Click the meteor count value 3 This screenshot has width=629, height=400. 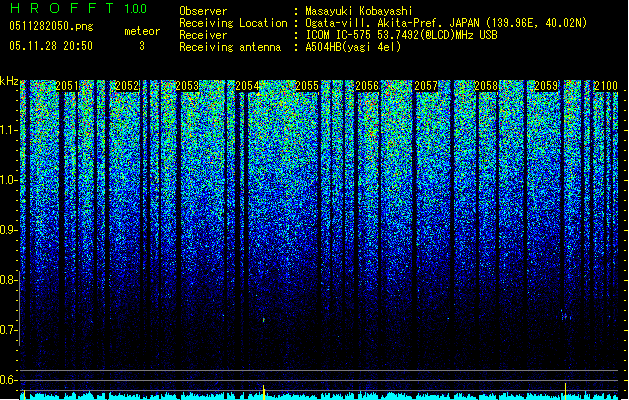(x=142, y=46)
